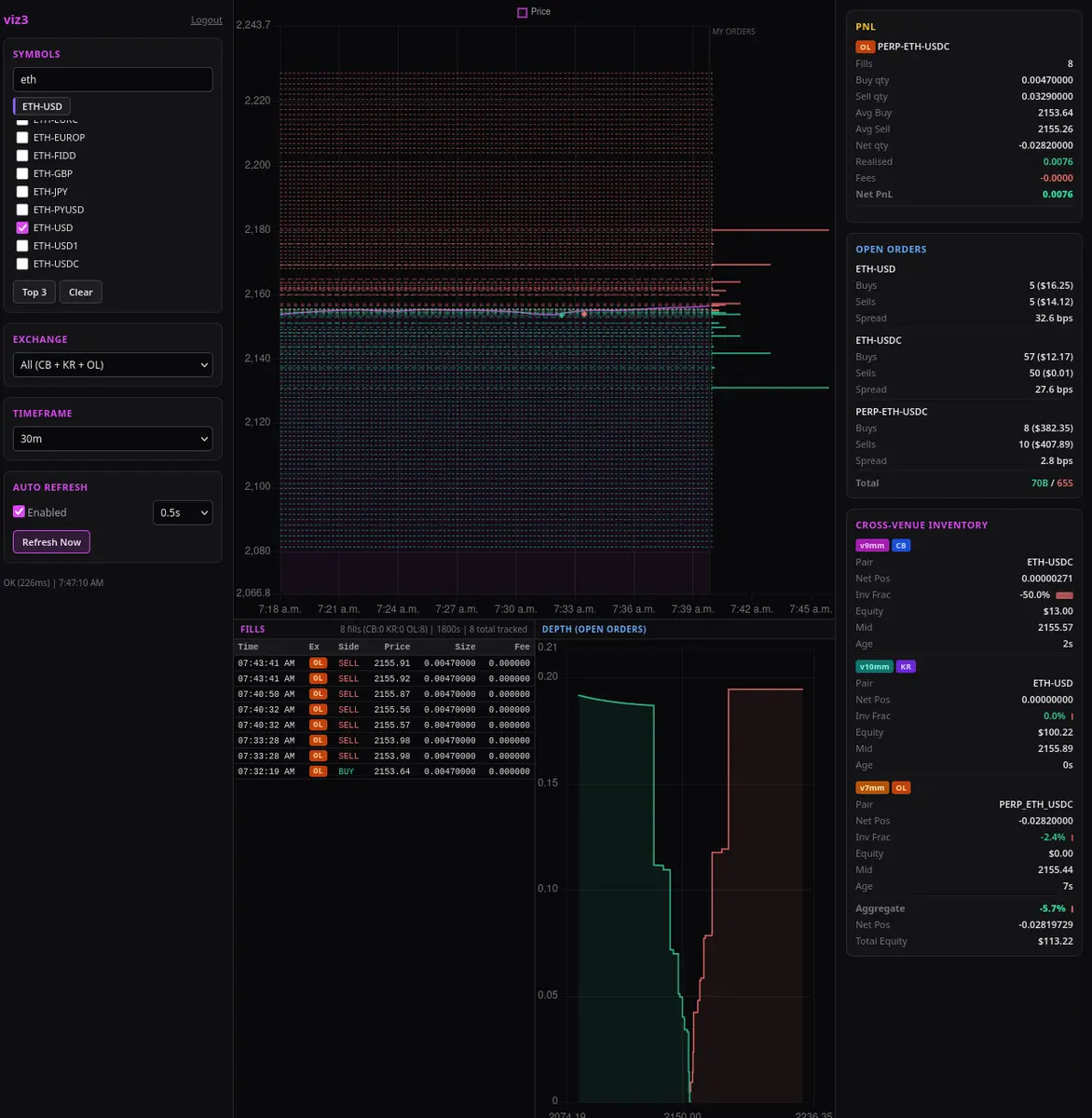Screen dimensions: 1092x1118
Task: Click the purple KR exchange badge
Action: coord(906,667)
